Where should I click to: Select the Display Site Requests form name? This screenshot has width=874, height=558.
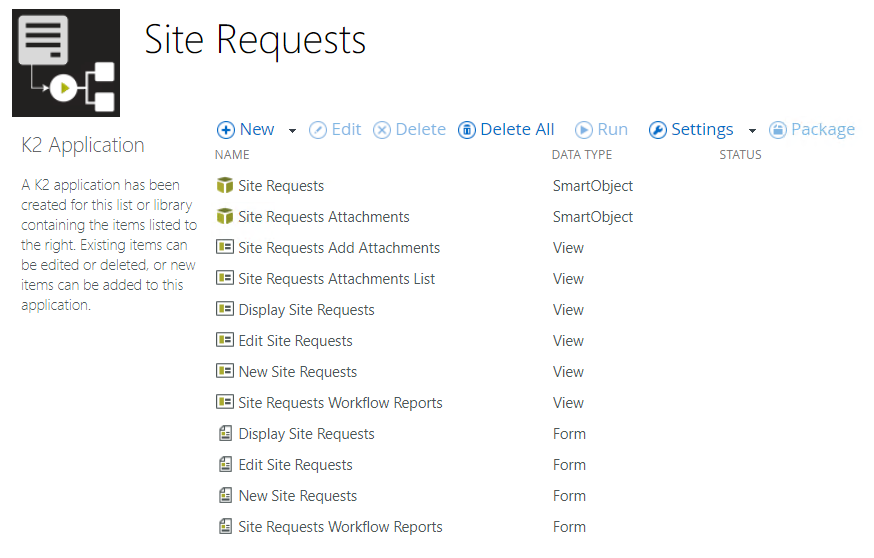(307, 434)
